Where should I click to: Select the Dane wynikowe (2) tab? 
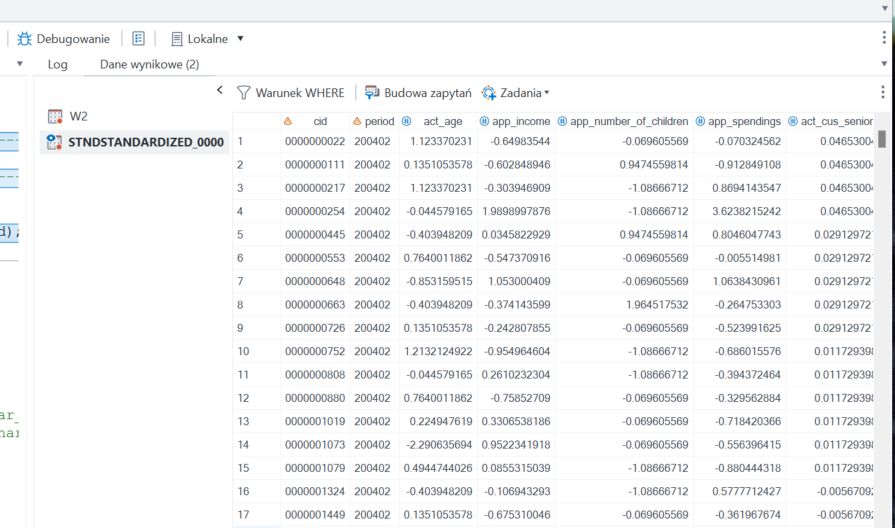149,64
